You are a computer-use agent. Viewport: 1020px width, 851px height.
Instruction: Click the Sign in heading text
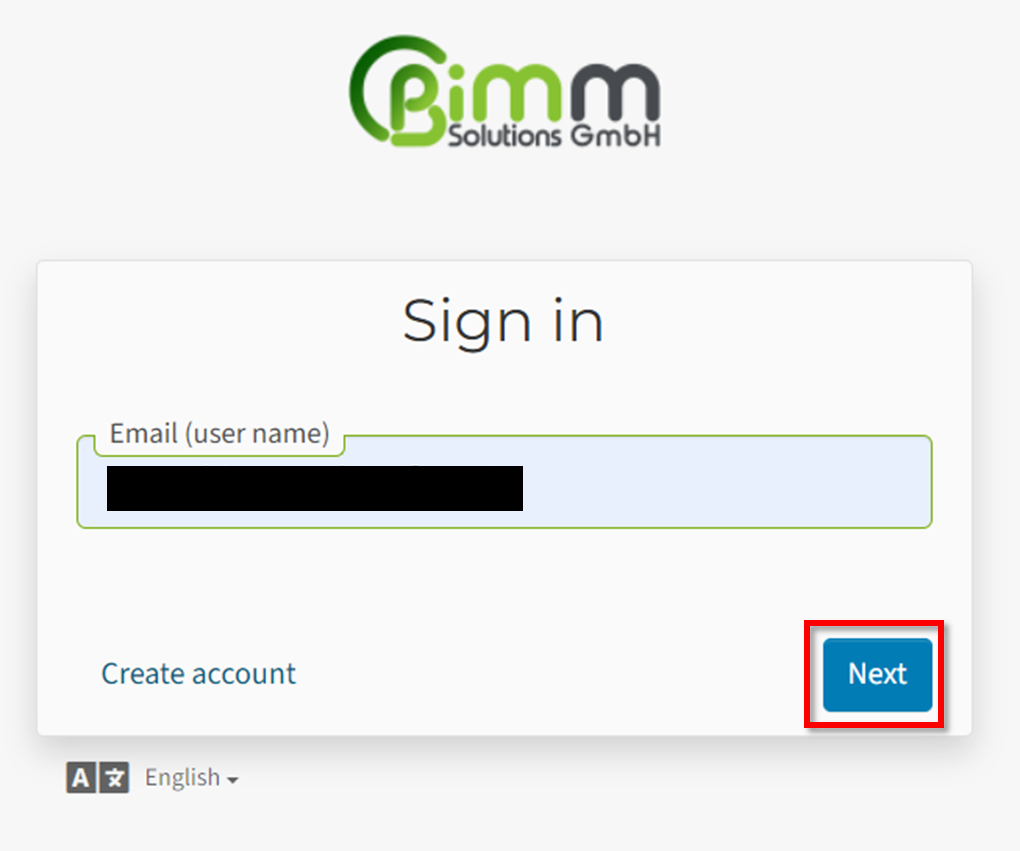coord(503,322)
